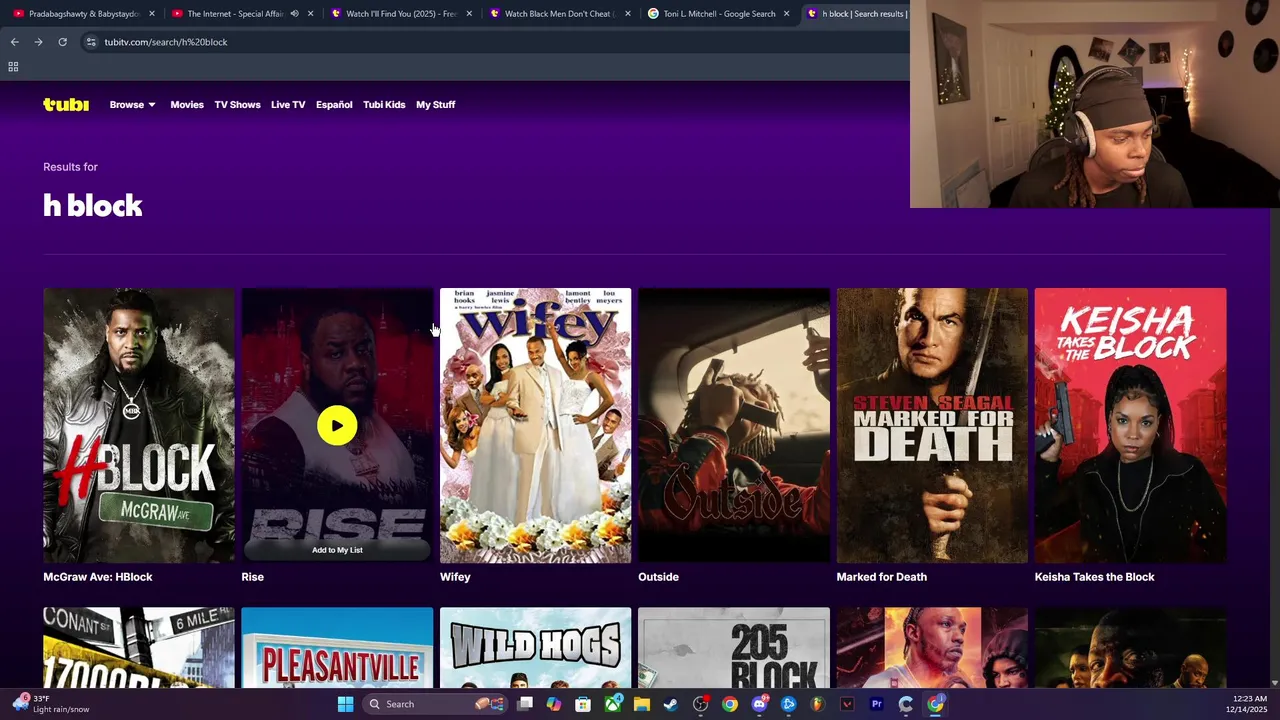
Task: Open Microsoft Store from the taskbar
Action: click(583, 704)
